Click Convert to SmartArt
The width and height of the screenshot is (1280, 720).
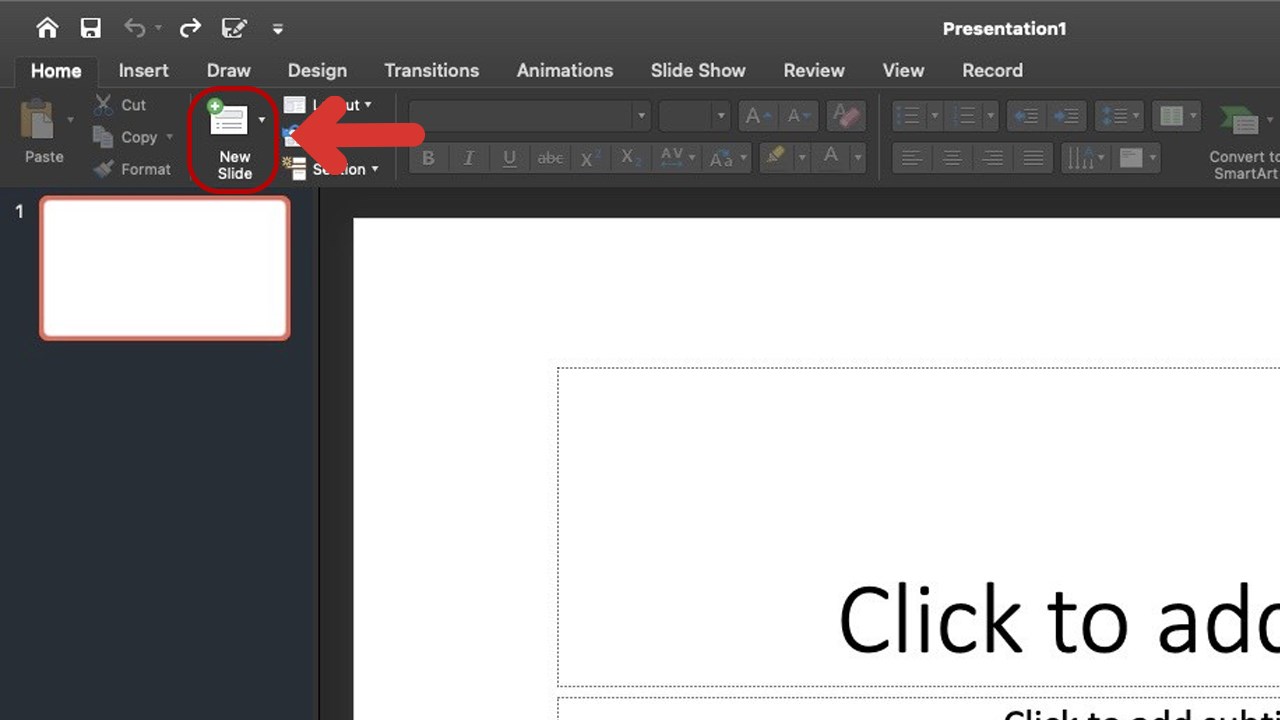1245,142
